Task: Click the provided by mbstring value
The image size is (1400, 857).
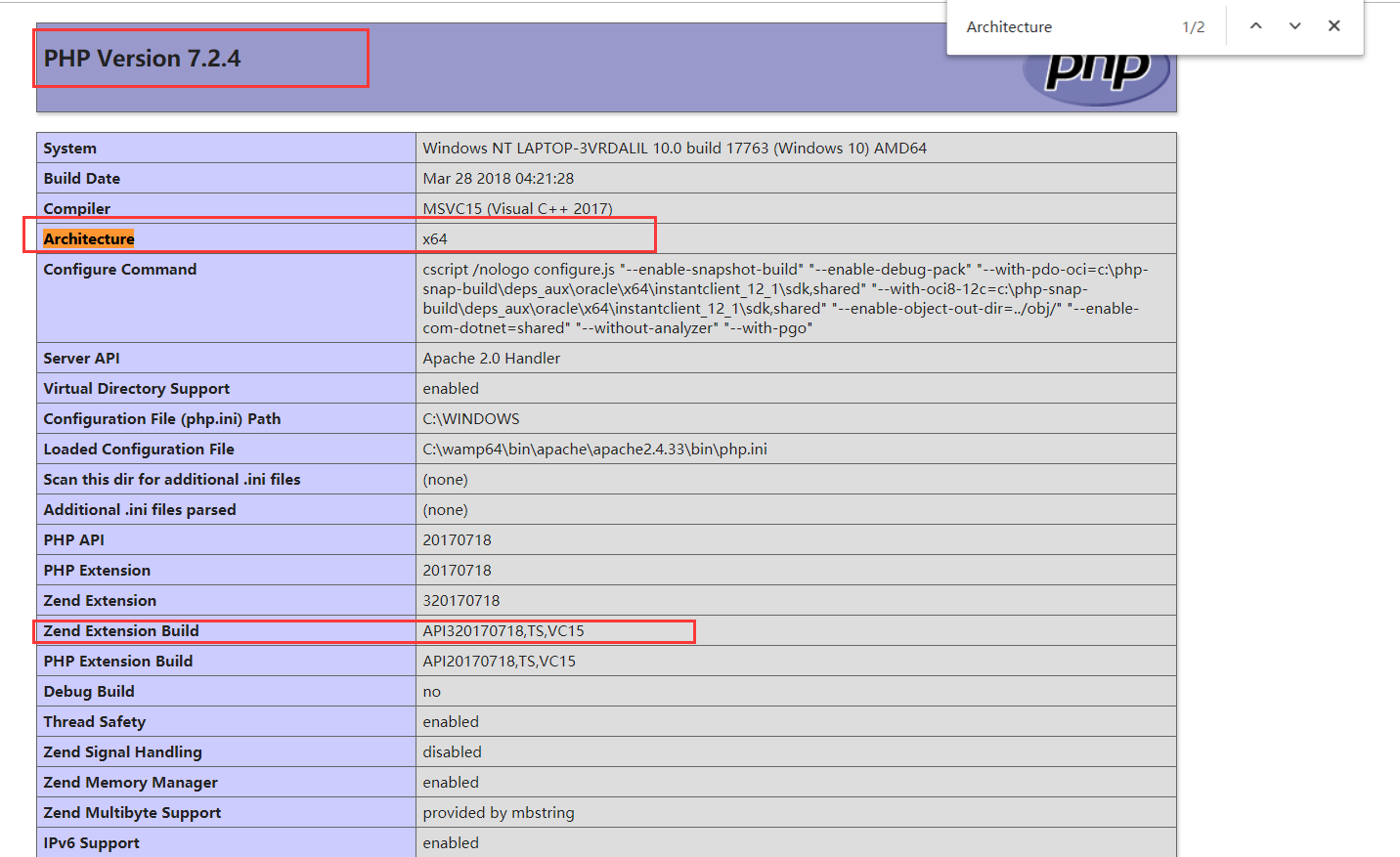Action: click(x=499, y=813)
